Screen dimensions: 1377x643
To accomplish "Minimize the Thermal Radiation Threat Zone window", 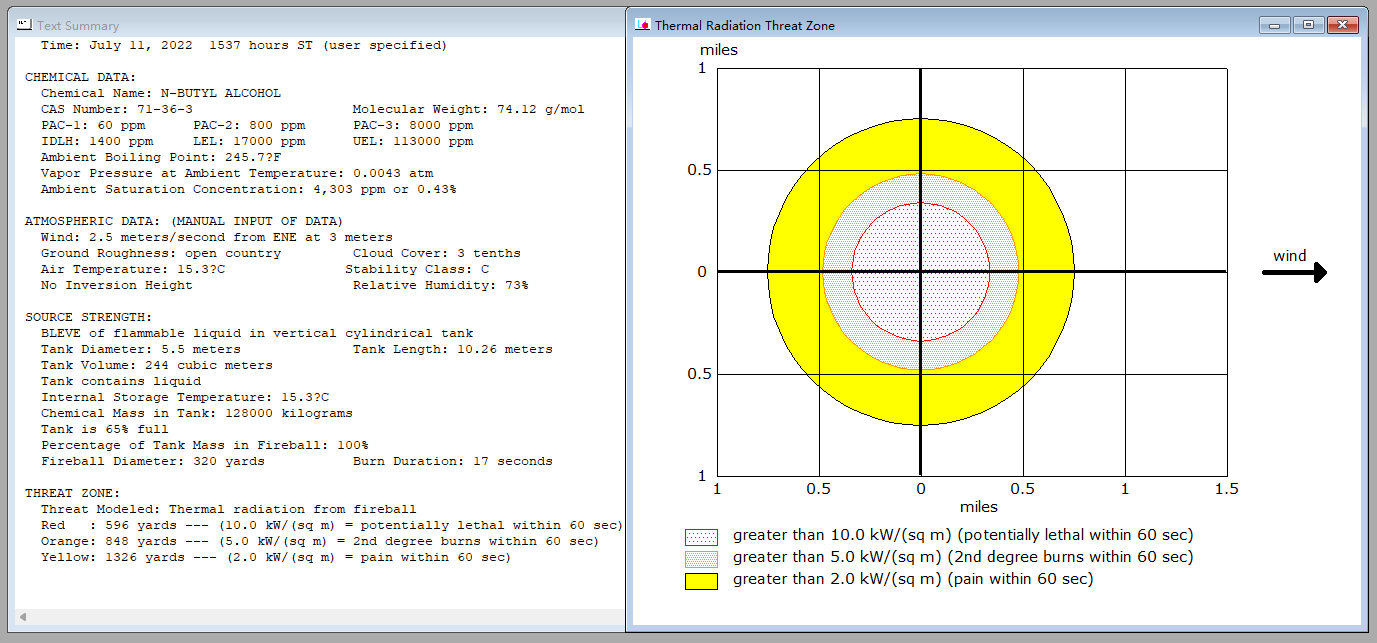I will [x=1274, y=25].
